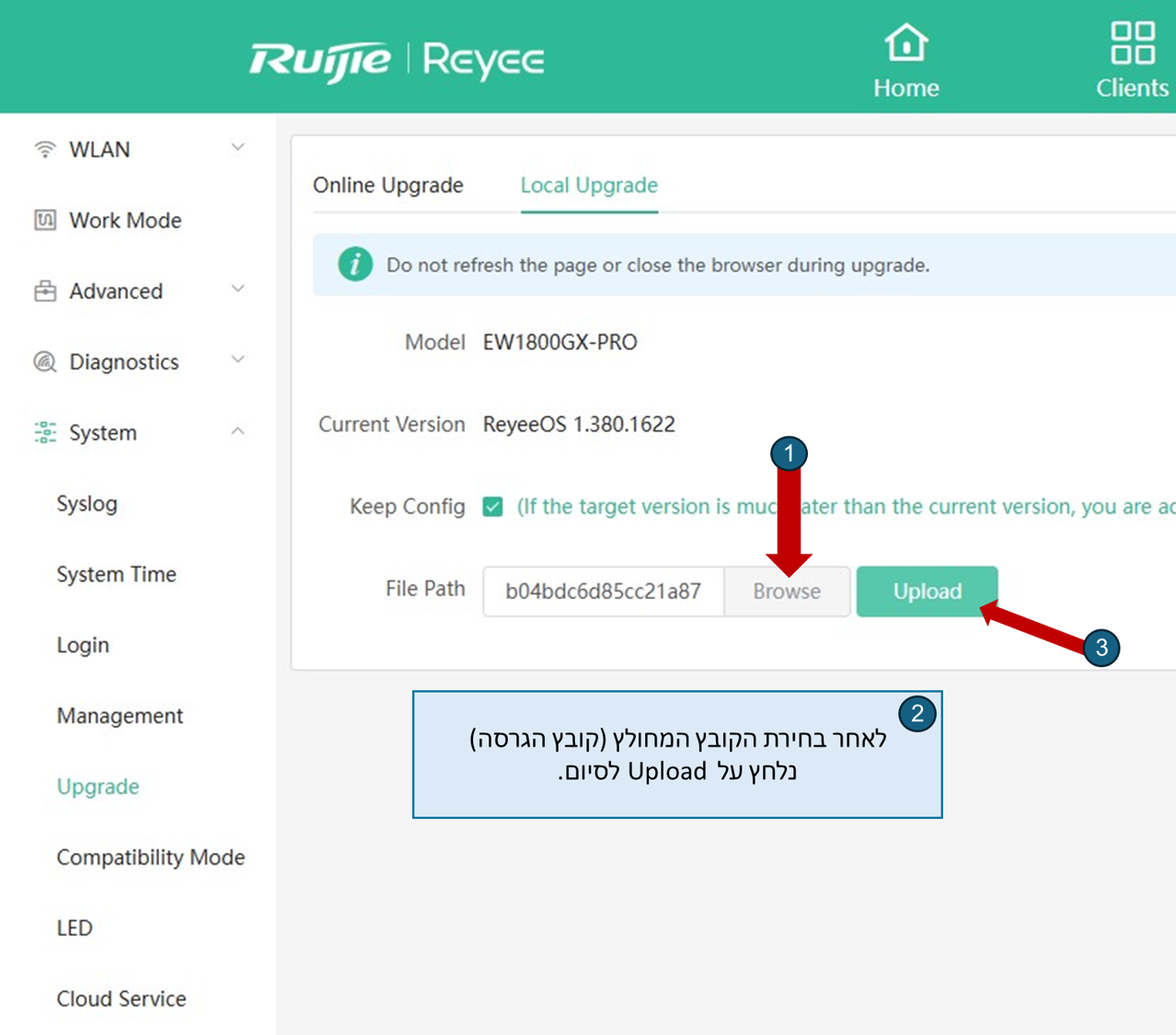Expand the Diagnostics menu chevron
This screenshot has width=1176, height=1035.
pos(237,360)
